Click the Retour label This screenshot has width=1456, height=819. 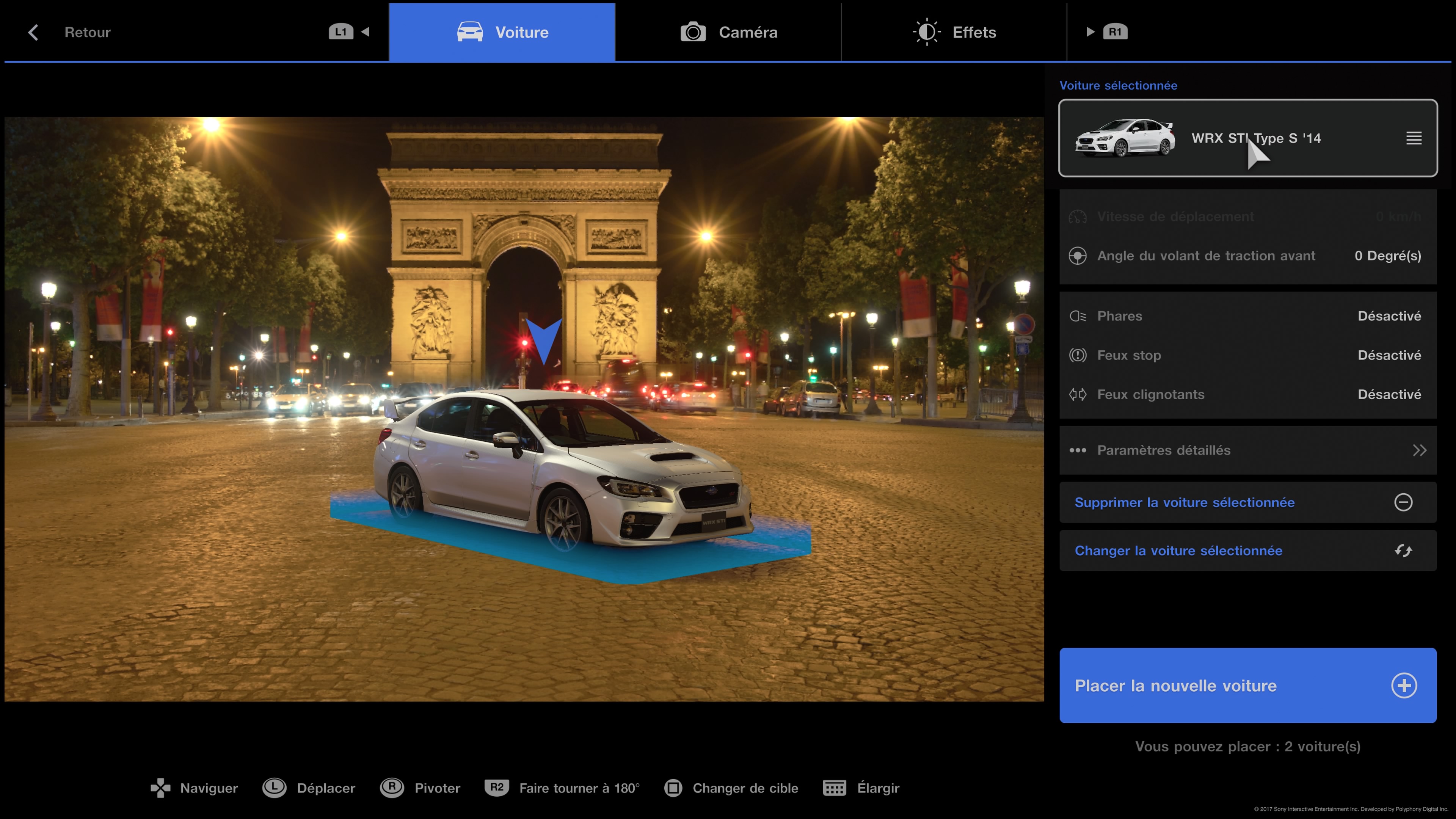coord(88,32)
